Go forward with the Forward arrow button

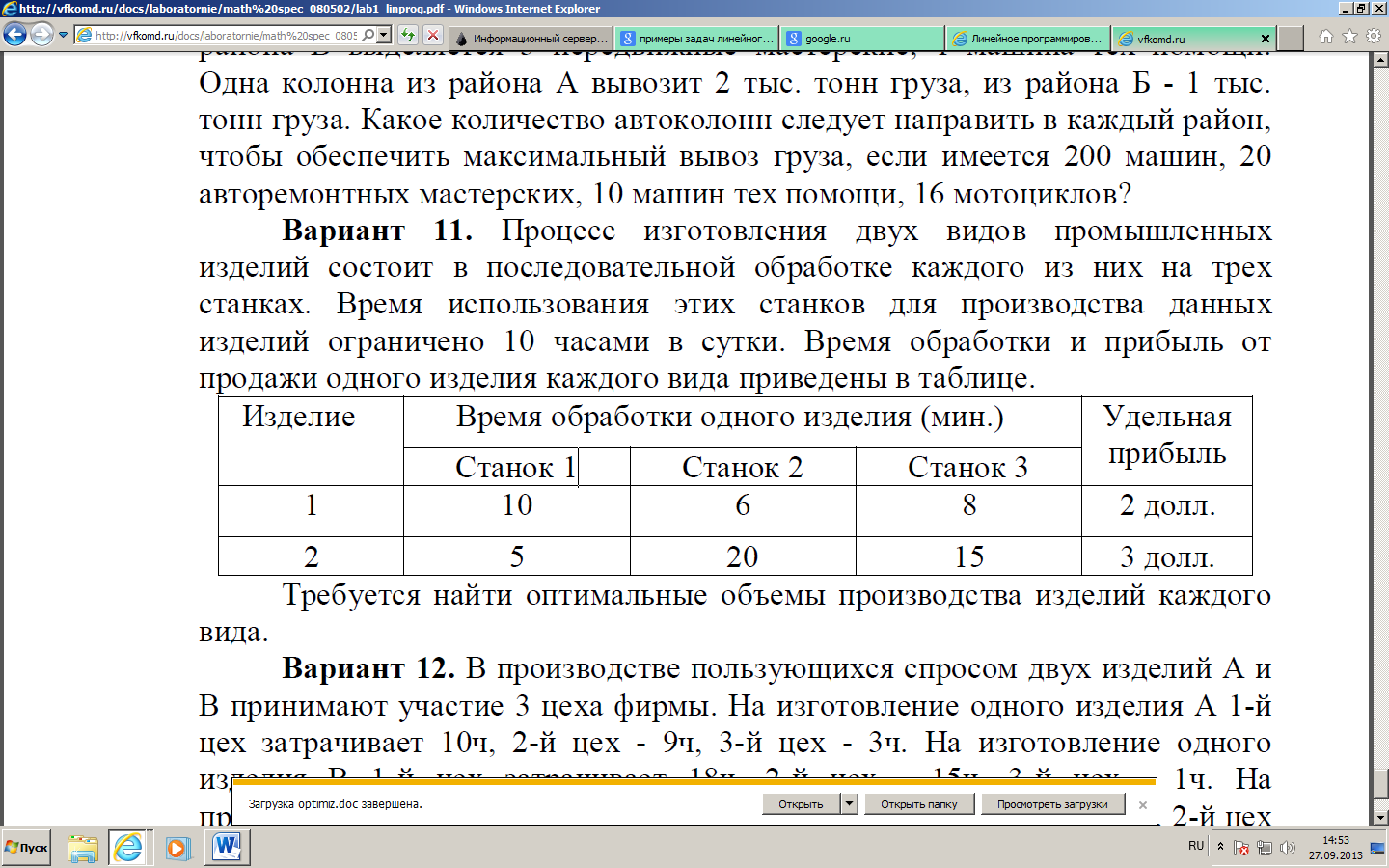(x=41, y=36)
